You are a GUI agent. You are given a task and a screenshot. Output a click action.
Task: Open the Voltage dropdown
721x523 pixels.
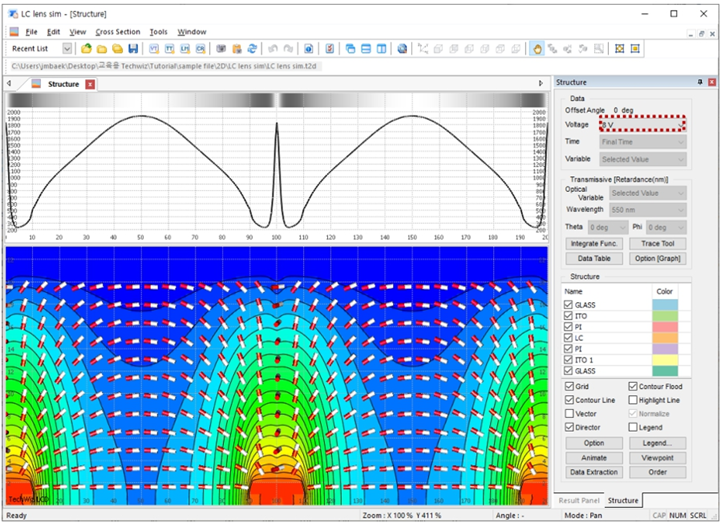point(642,125)
